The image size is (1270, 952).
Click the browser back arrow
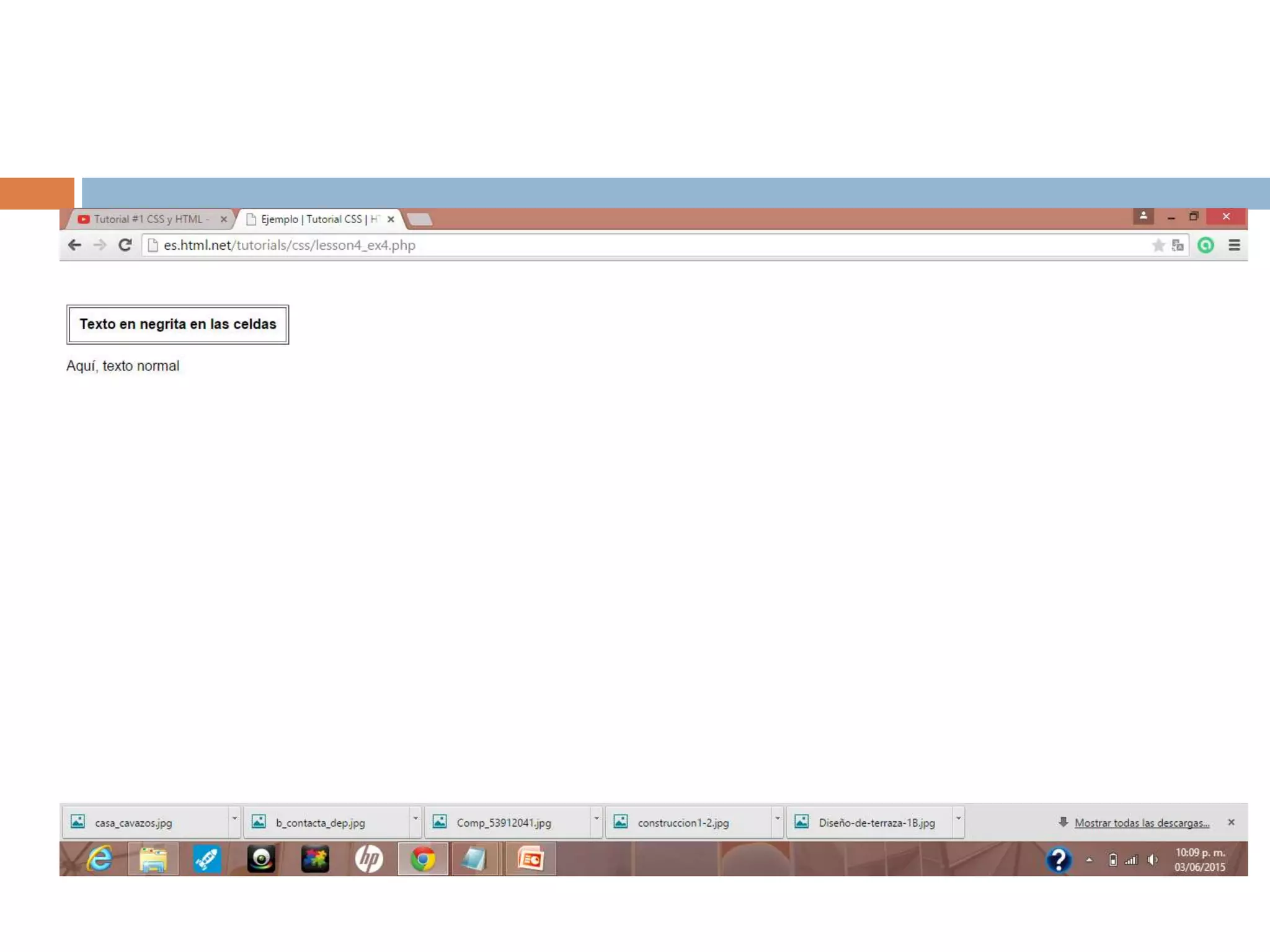click(74, 245)
